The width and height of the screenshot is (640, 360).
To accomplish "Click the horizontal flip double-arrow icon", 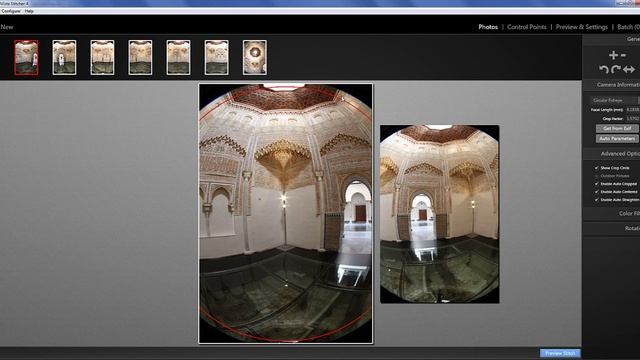I will (629, 69).
